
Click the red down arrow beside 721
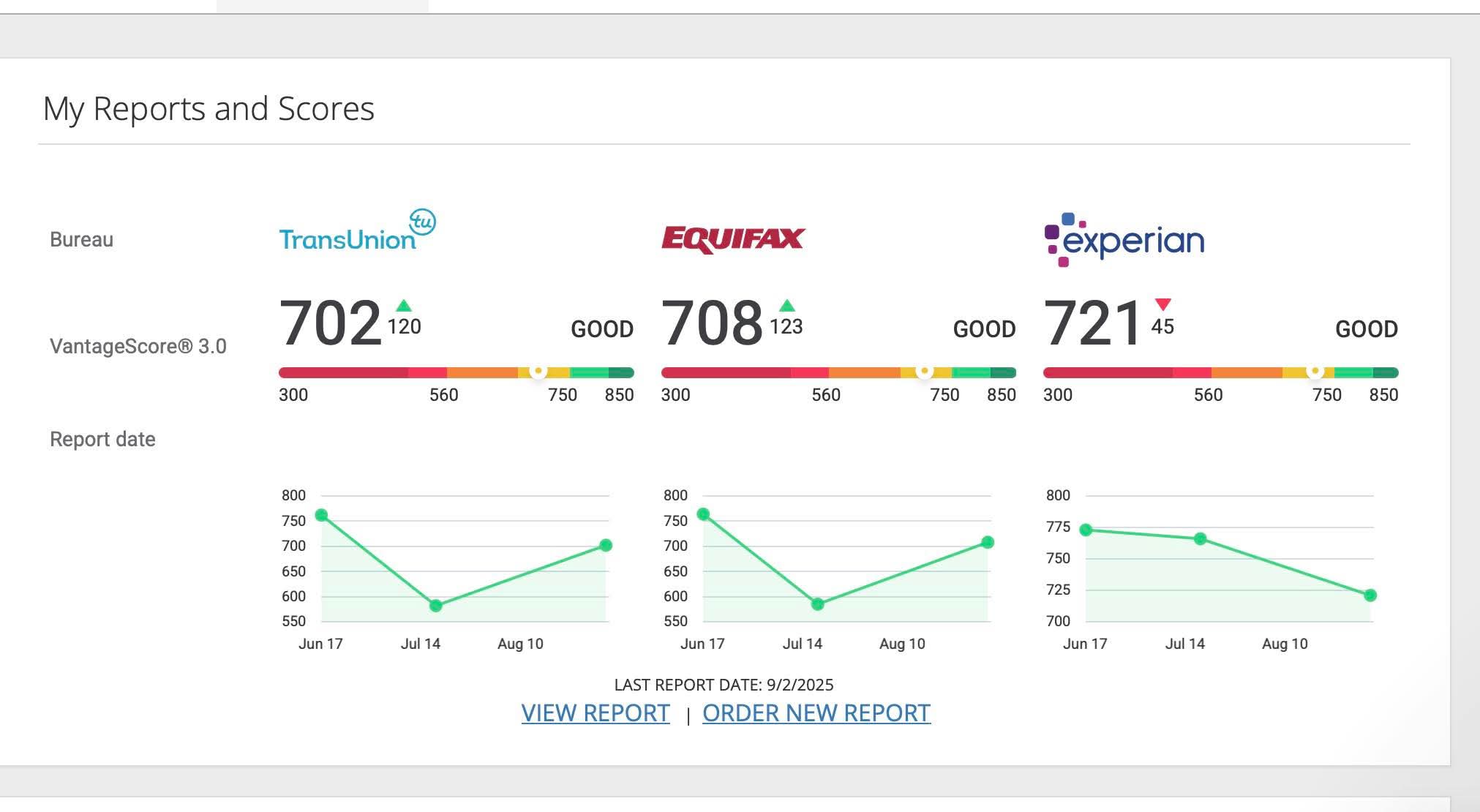tap(1163, 305)
